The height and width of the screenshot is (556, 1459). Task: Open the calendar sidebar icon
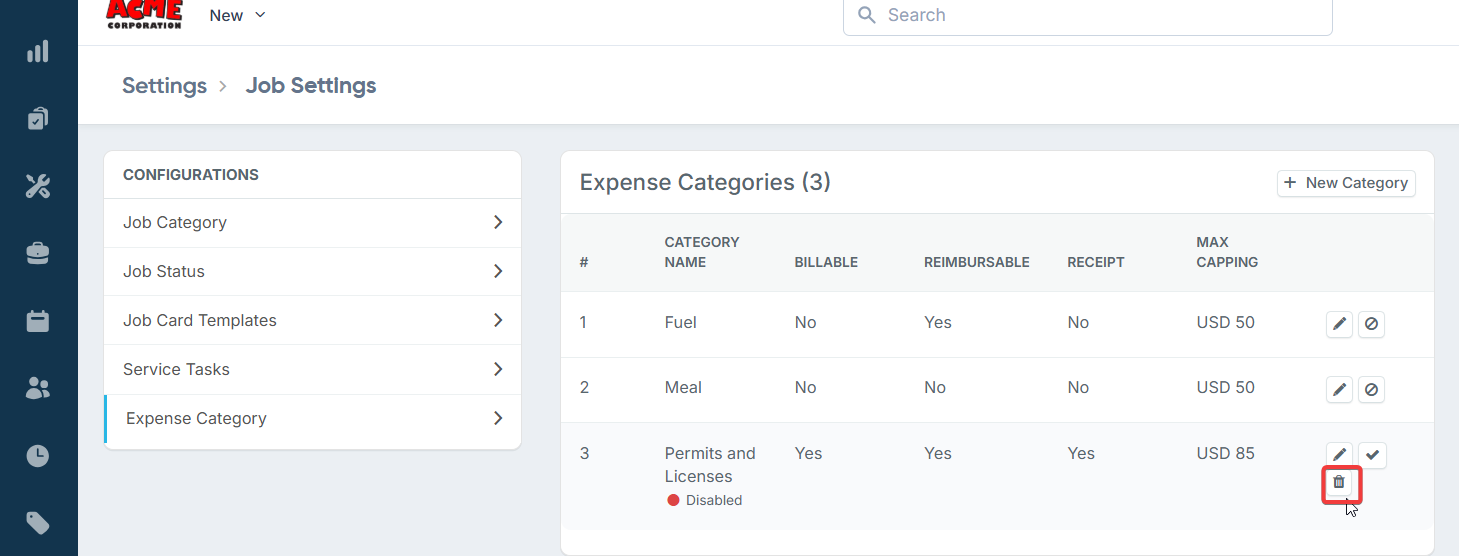(x=38, y=321)
